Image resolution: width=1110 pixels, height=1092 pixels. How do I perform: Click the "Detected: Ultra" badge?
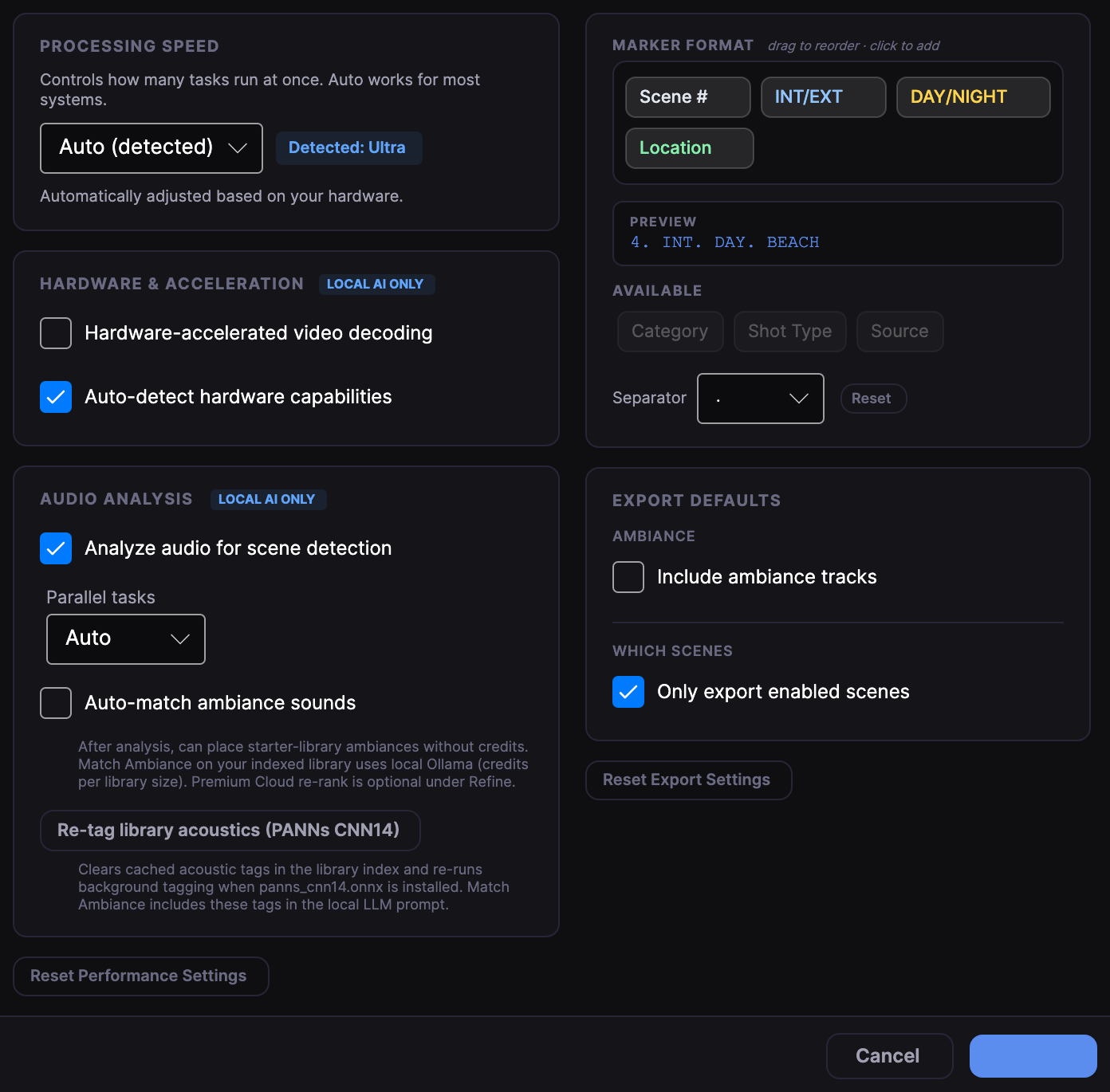[x=348, y=148]
